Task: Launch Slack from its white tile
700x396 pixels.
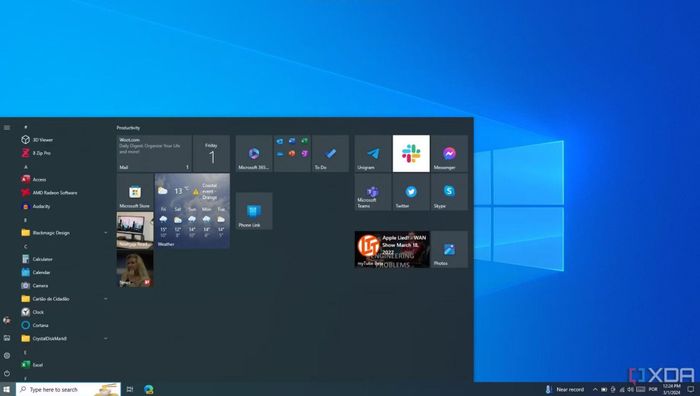Action: coord(411,154)
